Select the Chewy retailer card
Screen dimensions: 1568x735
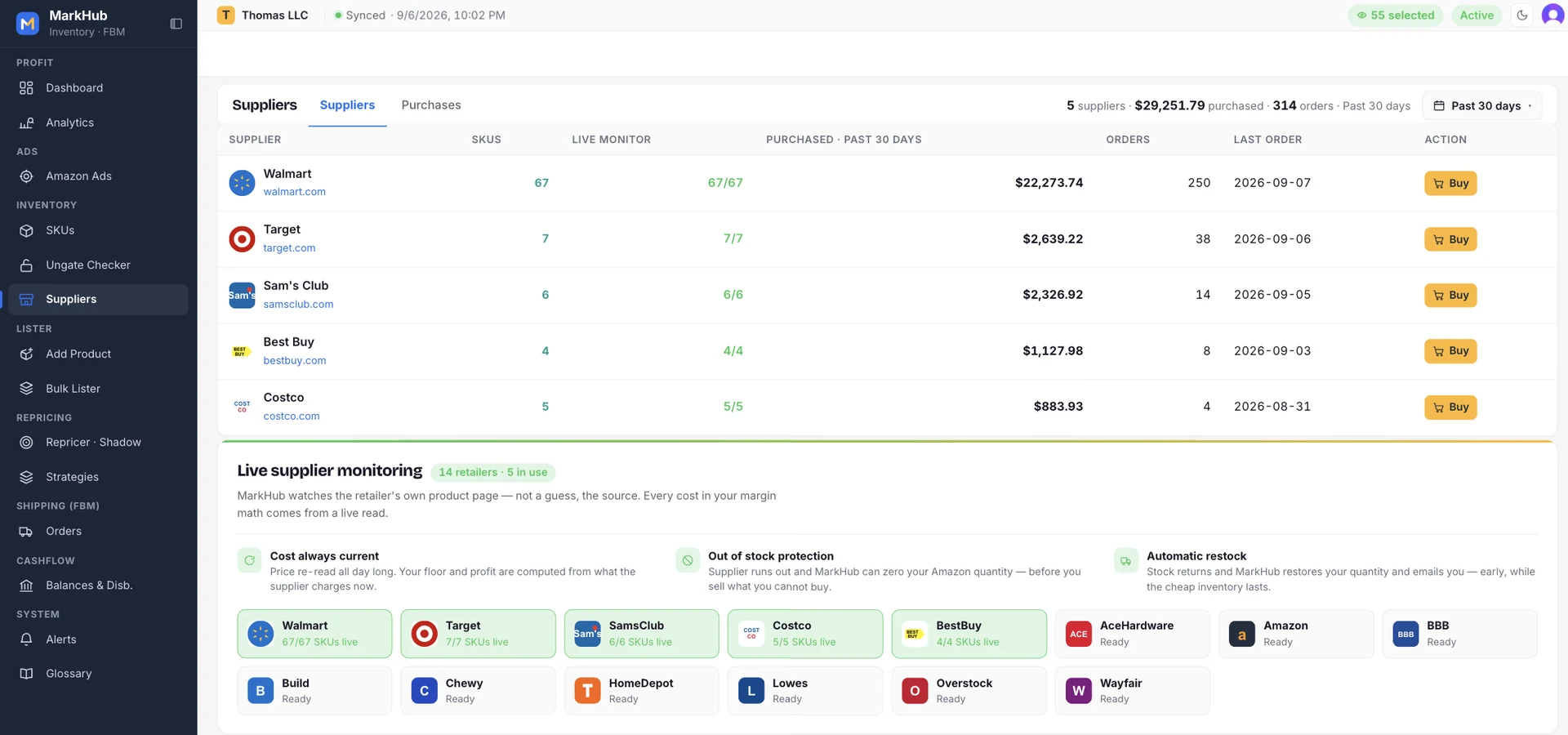pos(478,691)
